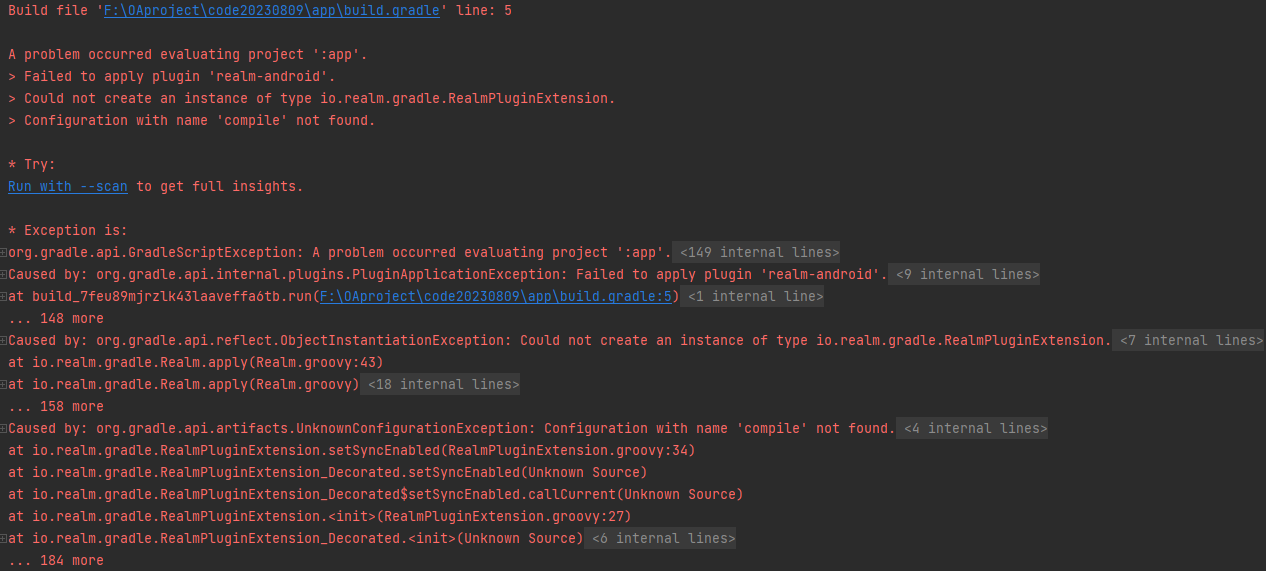Screen dimensions: 1266x571
Task: Expand fold icon beside the GradleScriptException line
Action: pyautogui.click(x=4, y=252)
